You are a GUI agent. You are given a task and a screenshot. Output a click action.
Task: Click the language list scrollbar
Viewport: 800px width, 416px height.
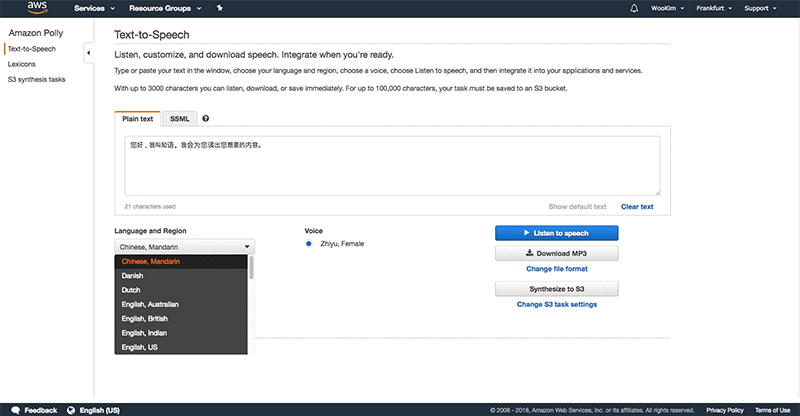coord(251,268)
